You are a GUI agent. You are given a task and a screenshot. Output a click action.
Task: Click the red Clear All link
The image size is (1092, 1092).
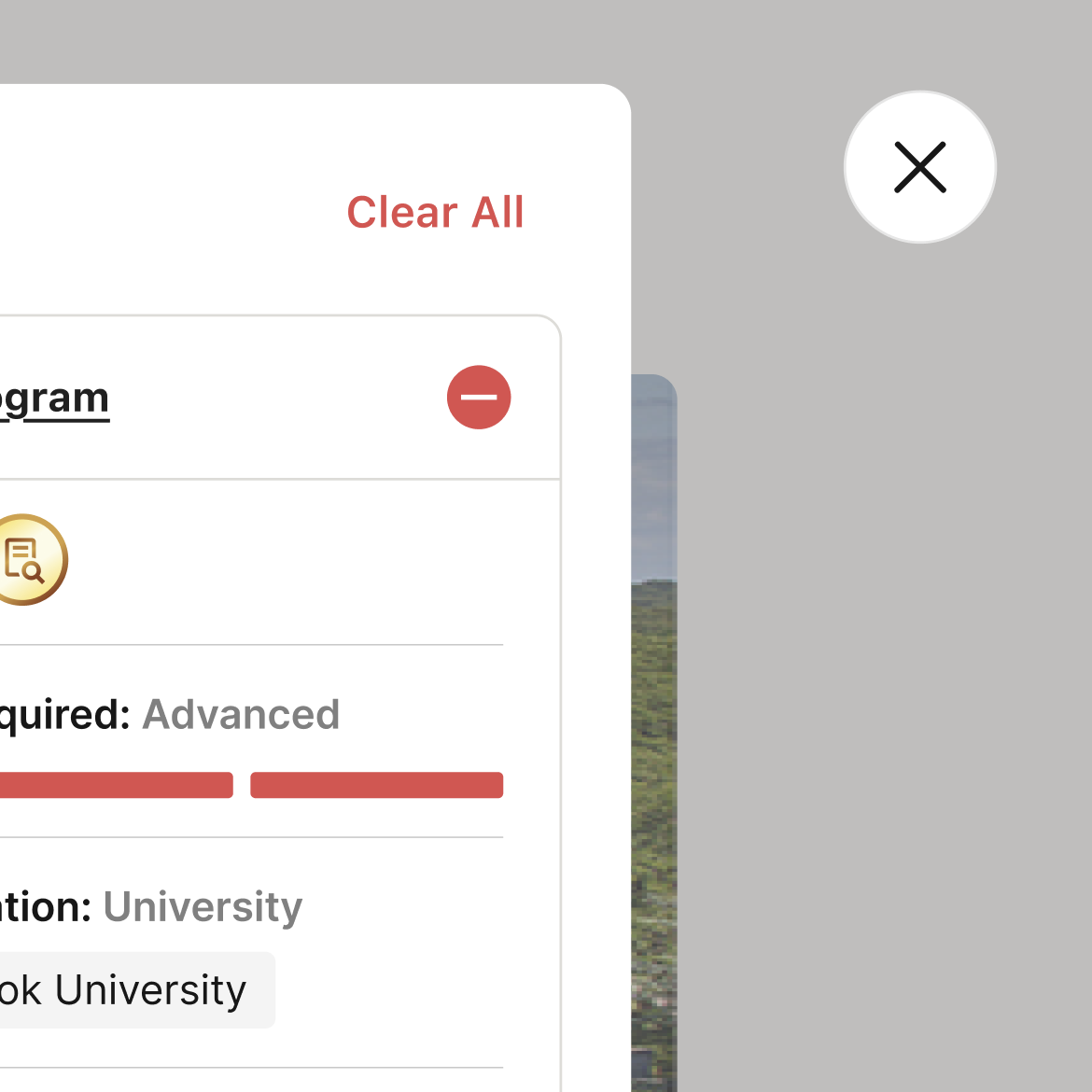[435, 213]
